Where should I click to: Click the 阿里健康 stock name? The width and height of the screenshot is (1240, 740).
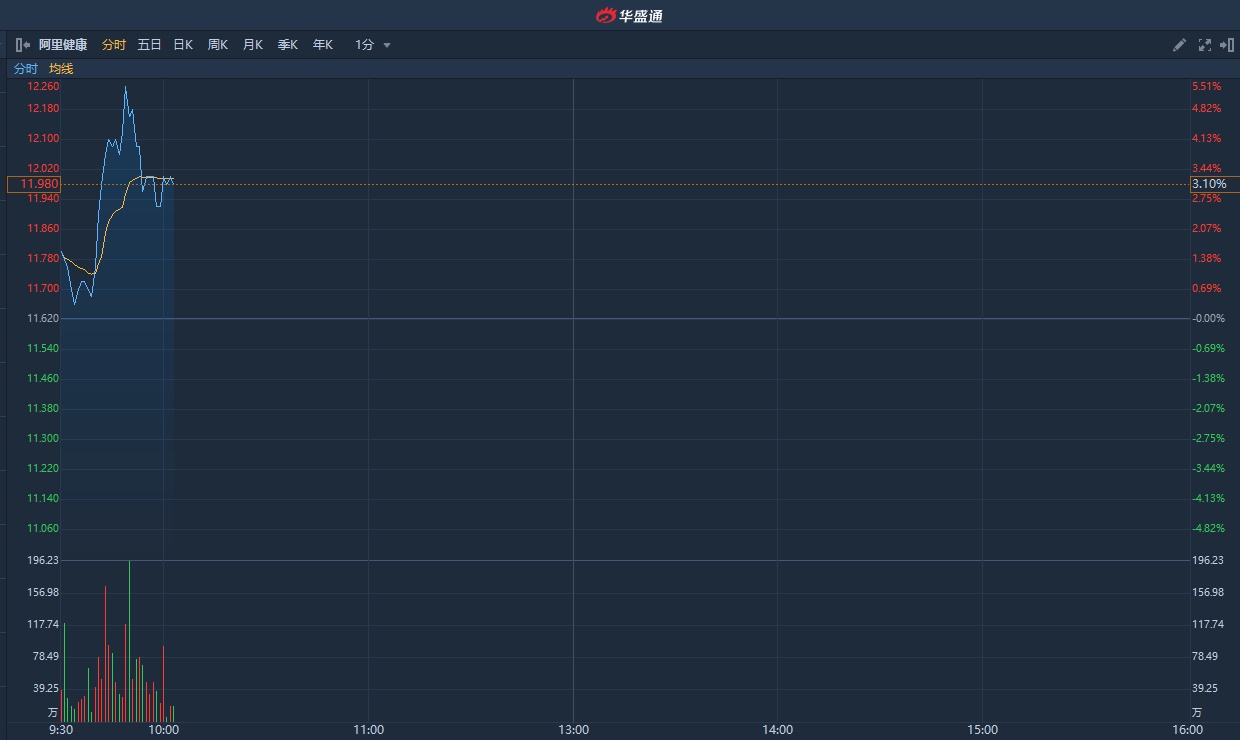[x=63, y=45]
